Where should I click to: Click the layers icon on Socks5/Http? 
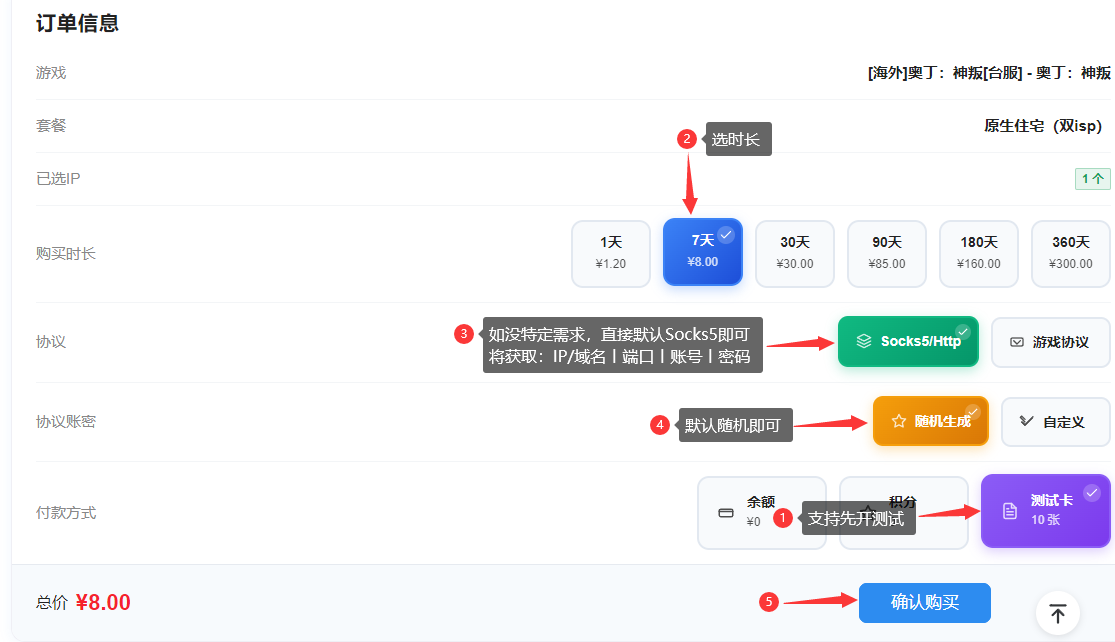[864, 341]
